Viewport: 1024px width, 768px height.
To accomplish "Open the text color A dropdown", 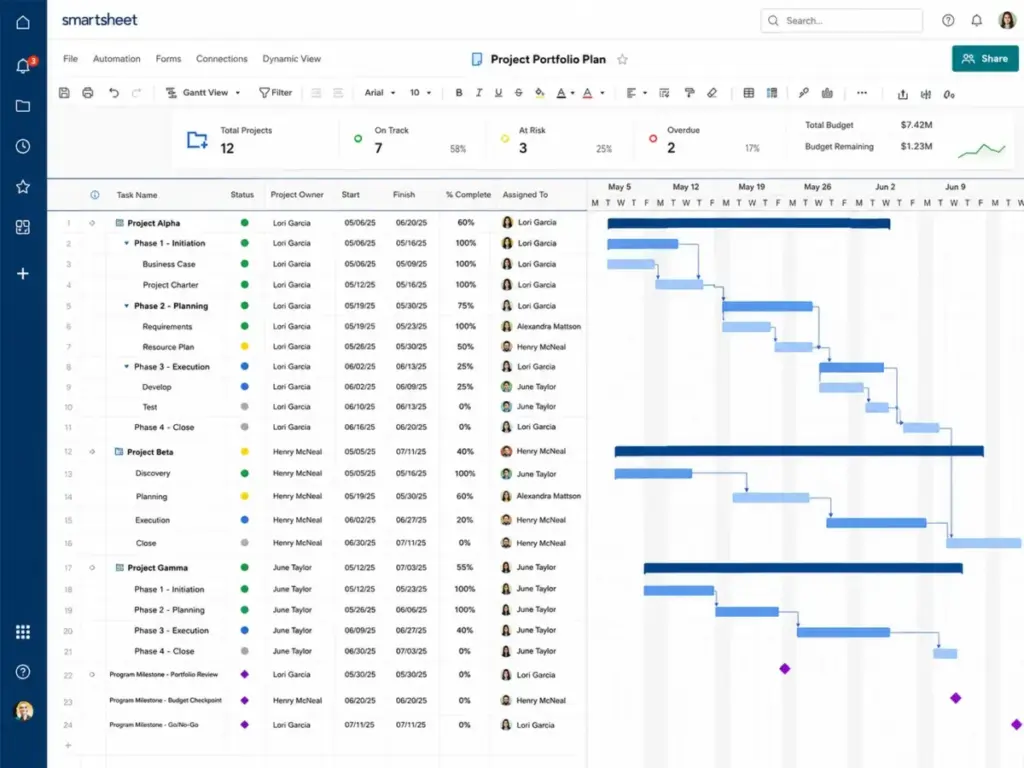I will tap(565, 93).
